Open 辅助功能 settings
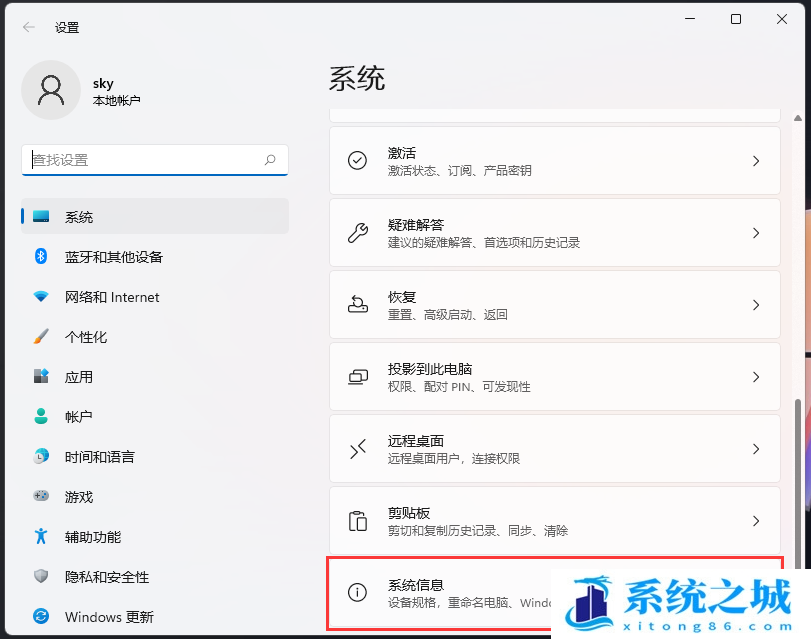This screenshot has height=639, width=811. (155, 536)
